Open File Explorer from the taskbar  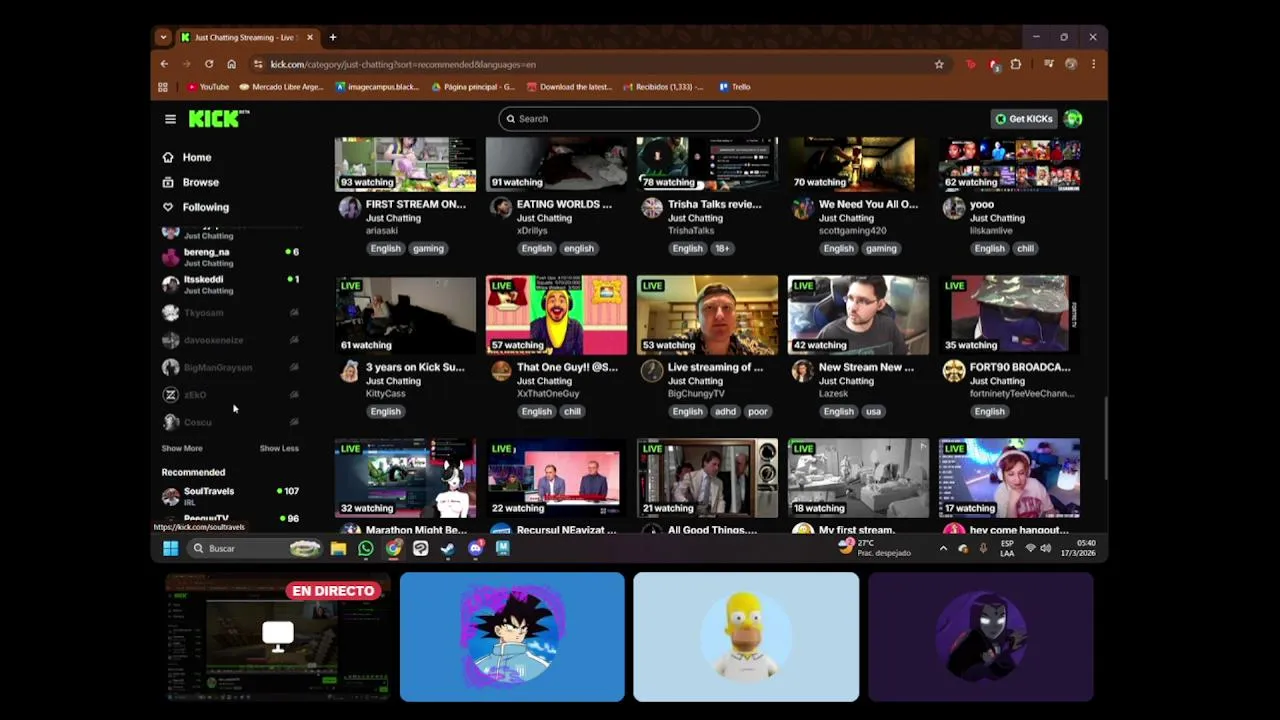[x=338, y=548]
